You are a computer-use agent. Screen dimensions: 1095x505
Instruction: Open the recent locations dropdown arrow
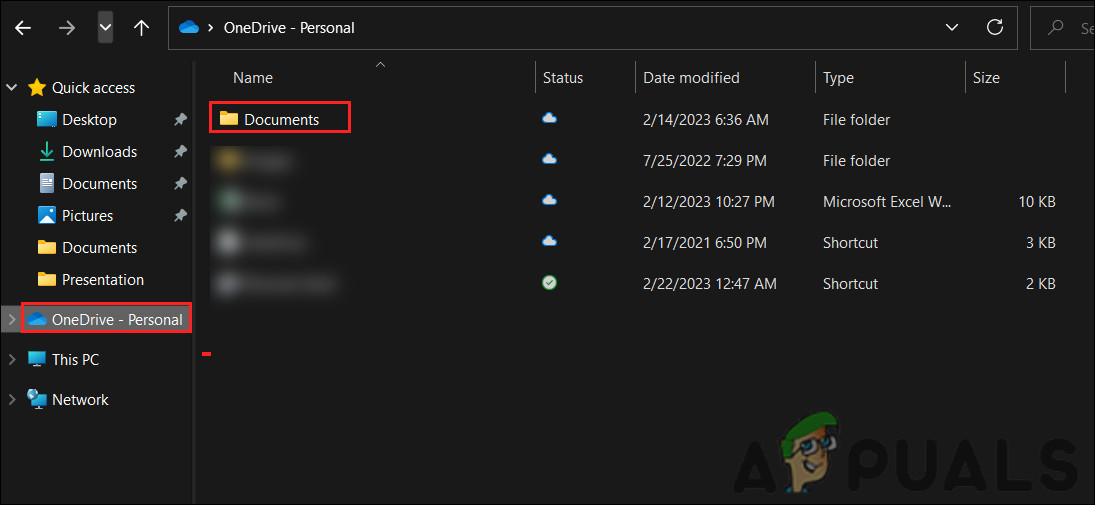105,28
